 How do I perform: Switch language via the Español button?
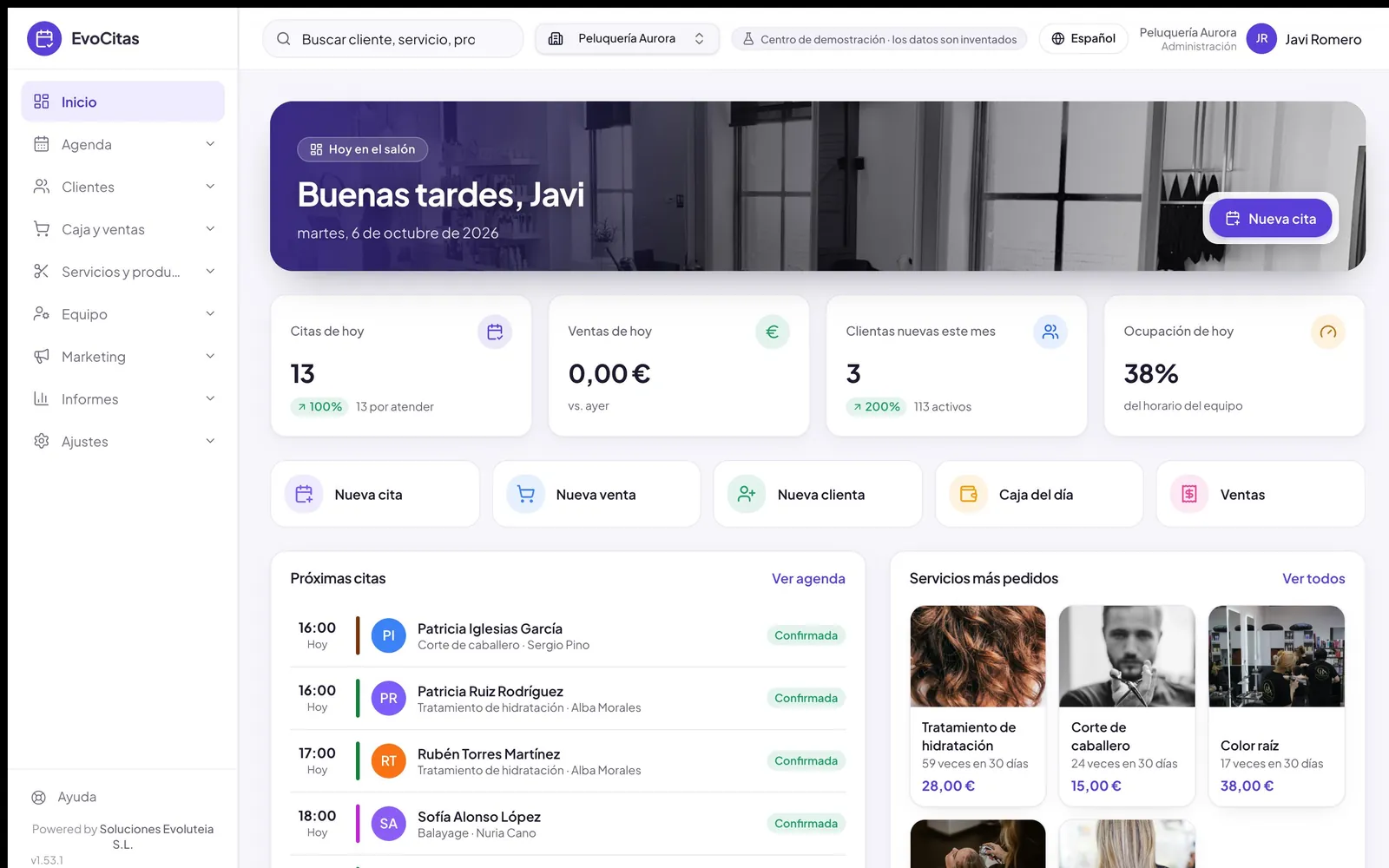pyautogui.click(x=1083, y=38)
